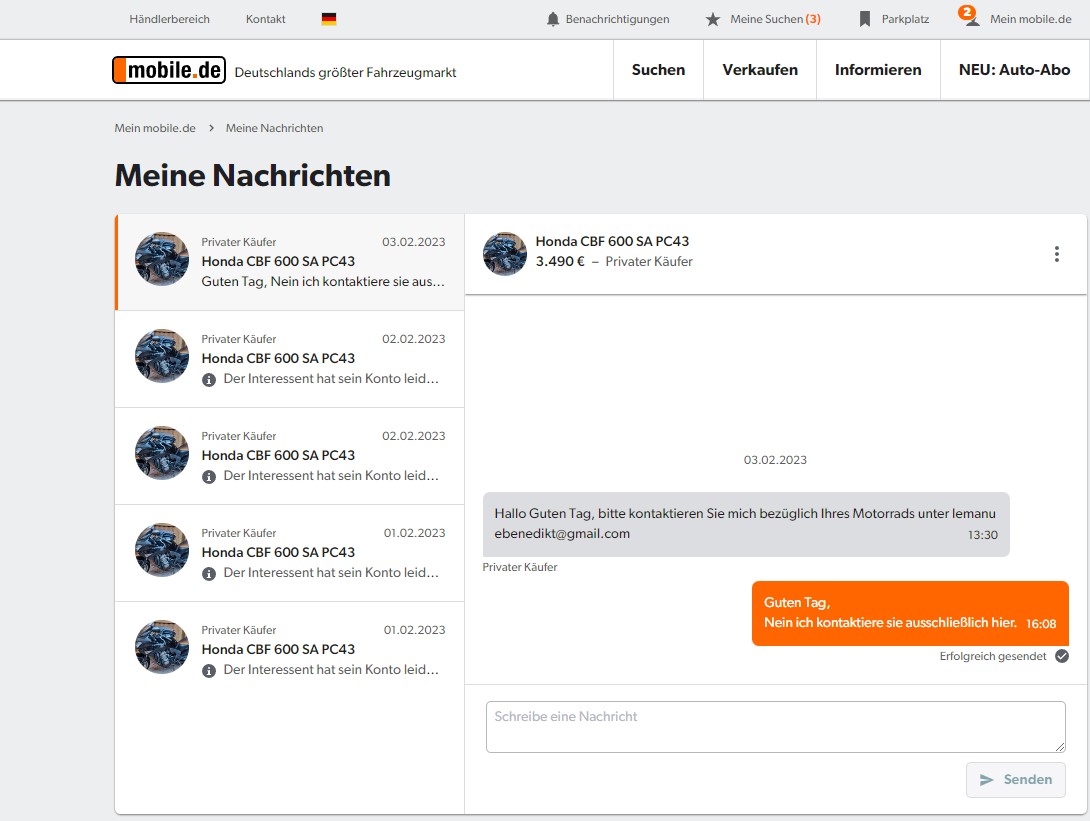This screenshot has width=1090, height=821.
Task: Open the last 01.02.2023 conversation
Action: 290,650
